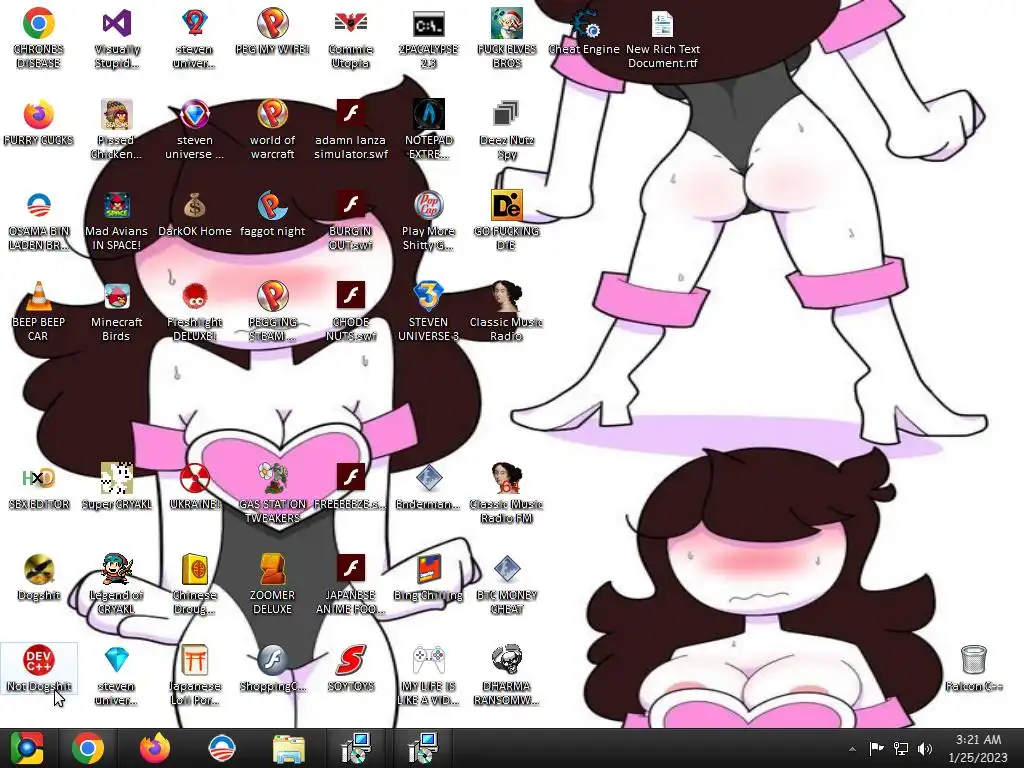This screenshot has width=1024, height=768.
Task: Open File Explorer from the taskbar
Action: point(289,748)
